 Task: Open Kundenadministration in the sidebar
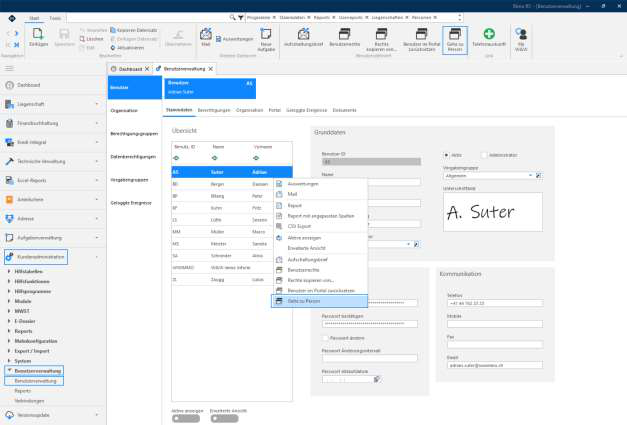[36, 257]
